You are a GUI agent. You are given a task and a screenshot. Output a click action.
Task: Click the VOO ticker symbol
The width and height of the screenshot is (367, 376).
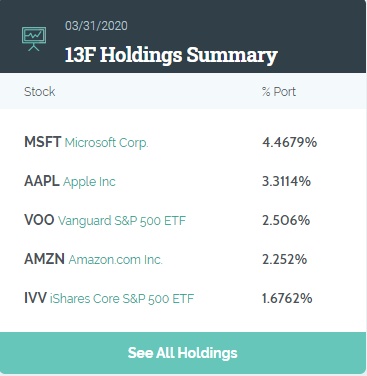[x=39, y=220]
